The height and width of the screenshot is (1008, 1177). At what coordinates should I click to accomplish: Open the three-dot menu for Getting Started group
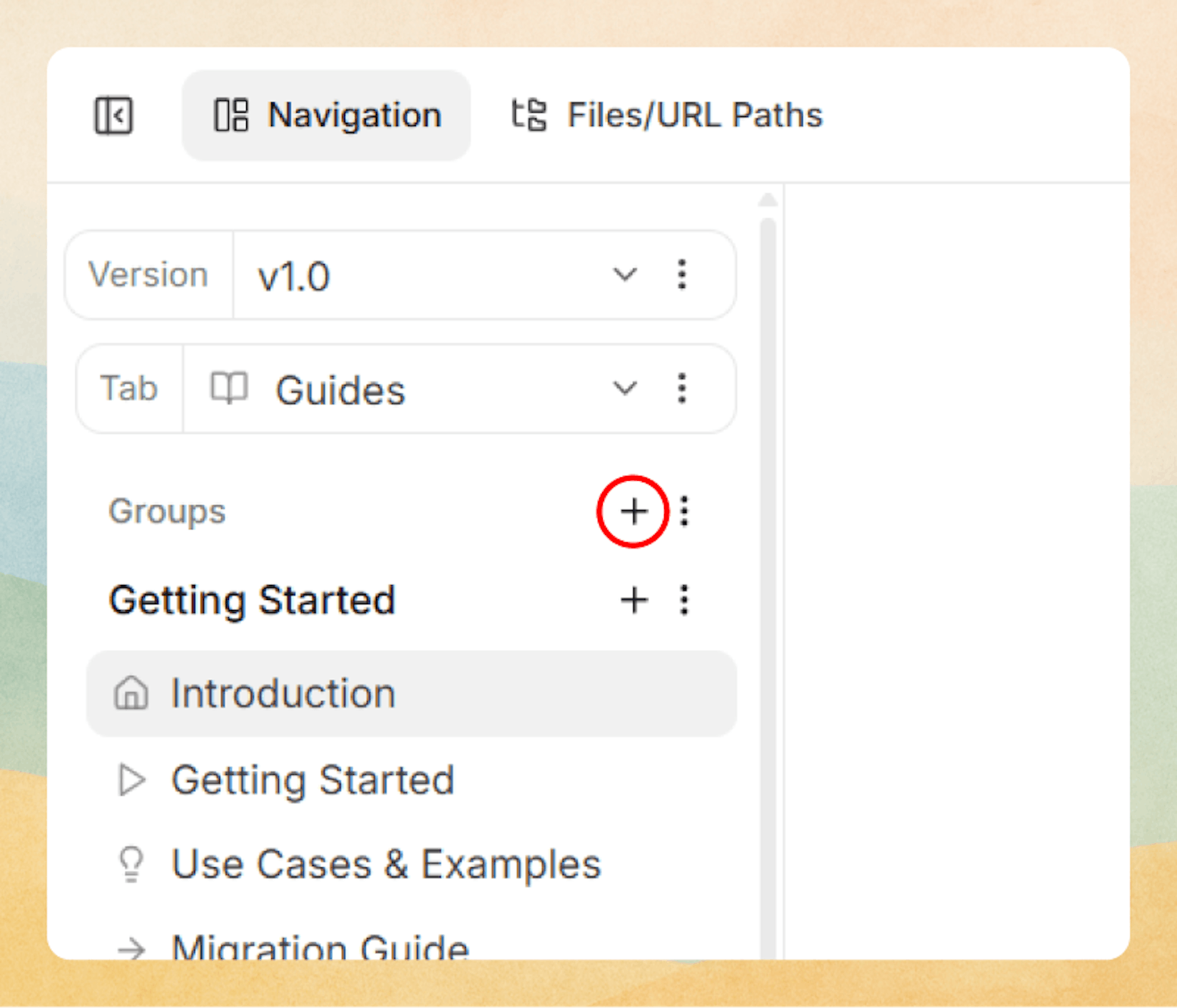point(683,600)
